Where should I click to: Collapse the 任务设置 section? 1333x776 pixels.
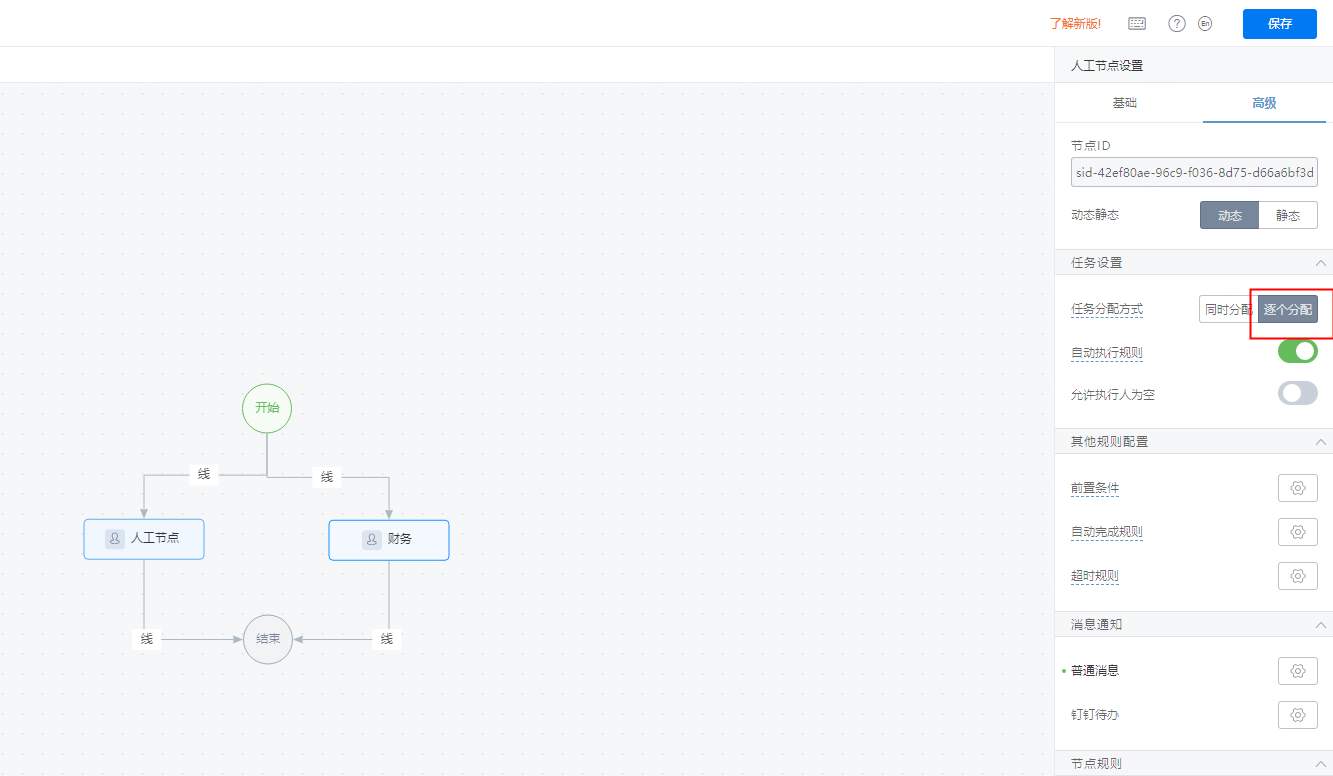click(1322, 263)
